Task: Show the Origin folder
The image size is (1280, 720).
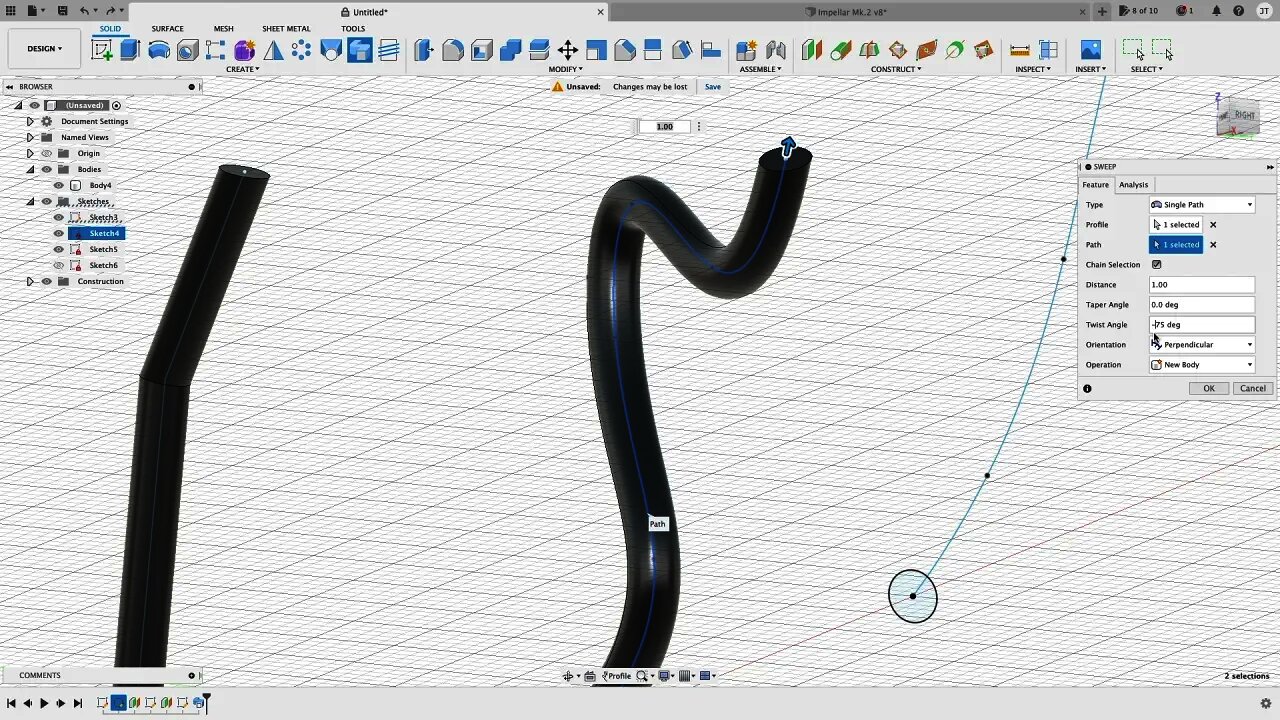Action: pyautogui.click(x=46, y=153)
